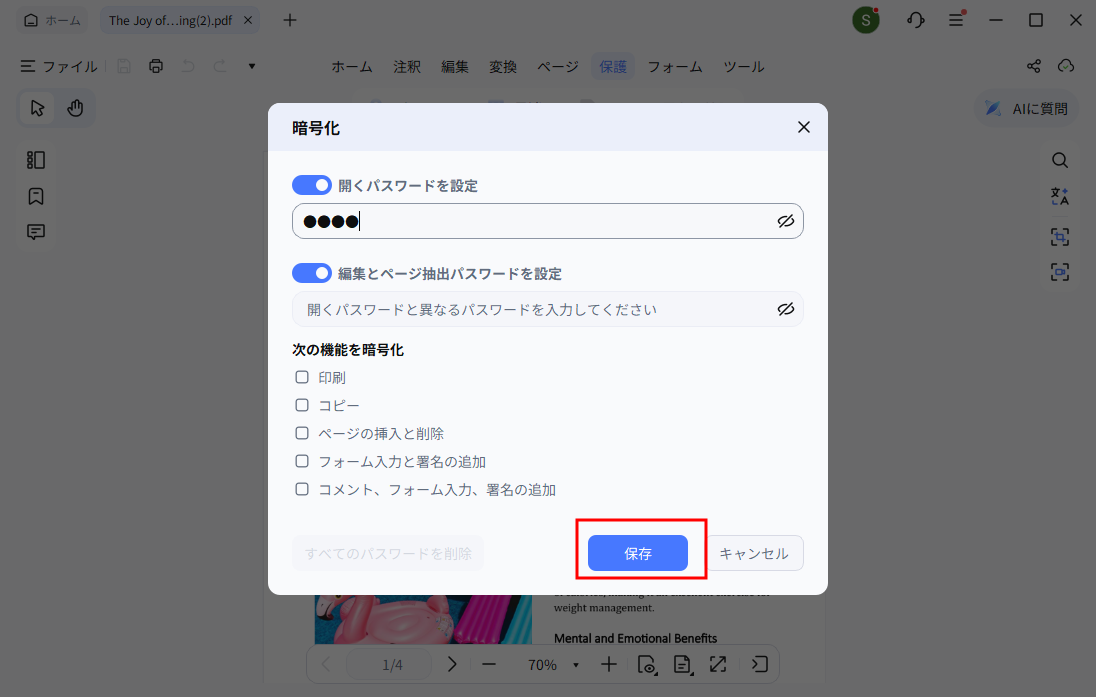Check the コピー restriction checkbox

click(x=302, y=405)
